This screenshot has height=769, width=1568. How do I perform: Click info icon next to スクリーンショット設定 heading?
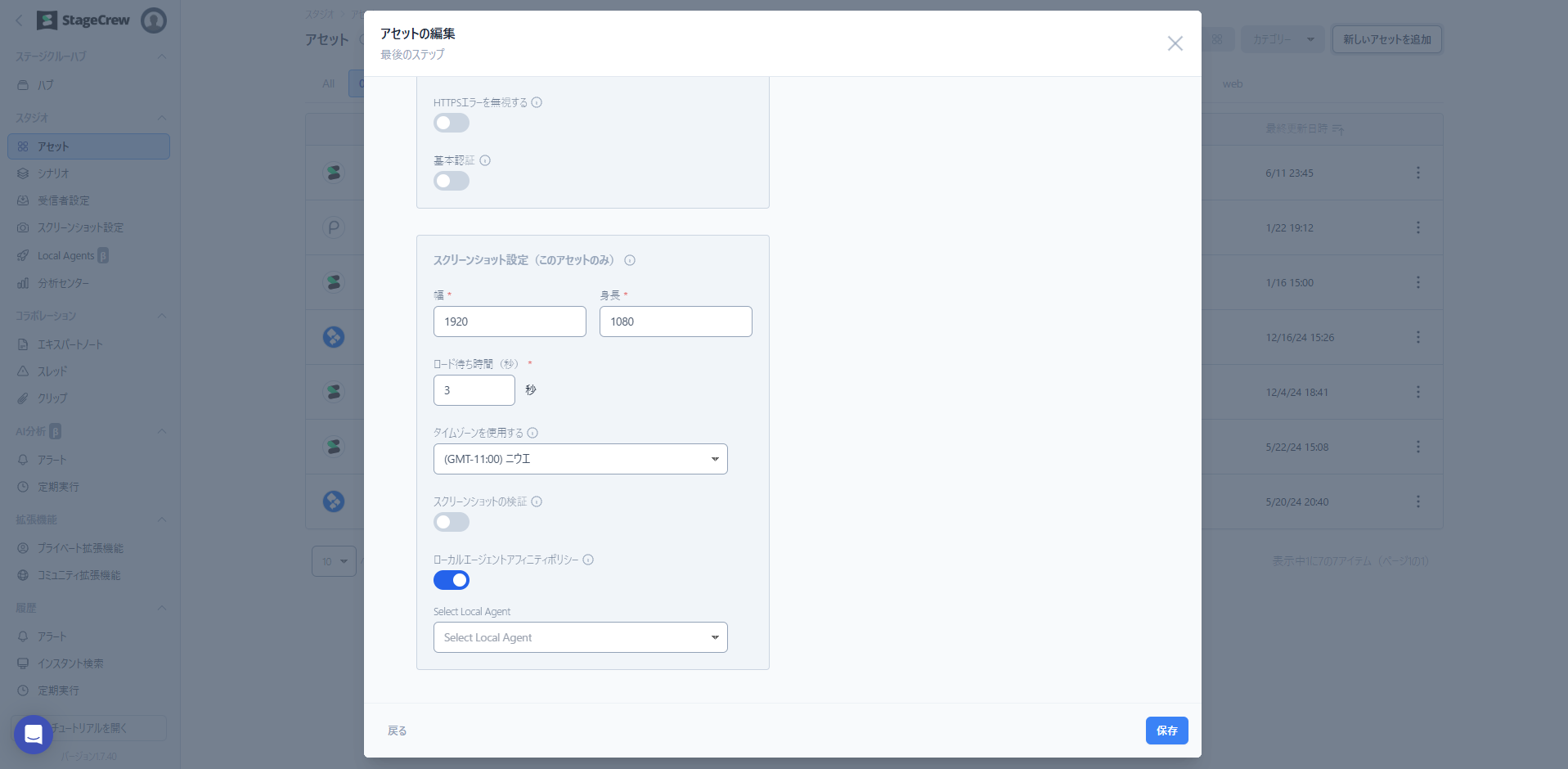click(x=630, y=260)
